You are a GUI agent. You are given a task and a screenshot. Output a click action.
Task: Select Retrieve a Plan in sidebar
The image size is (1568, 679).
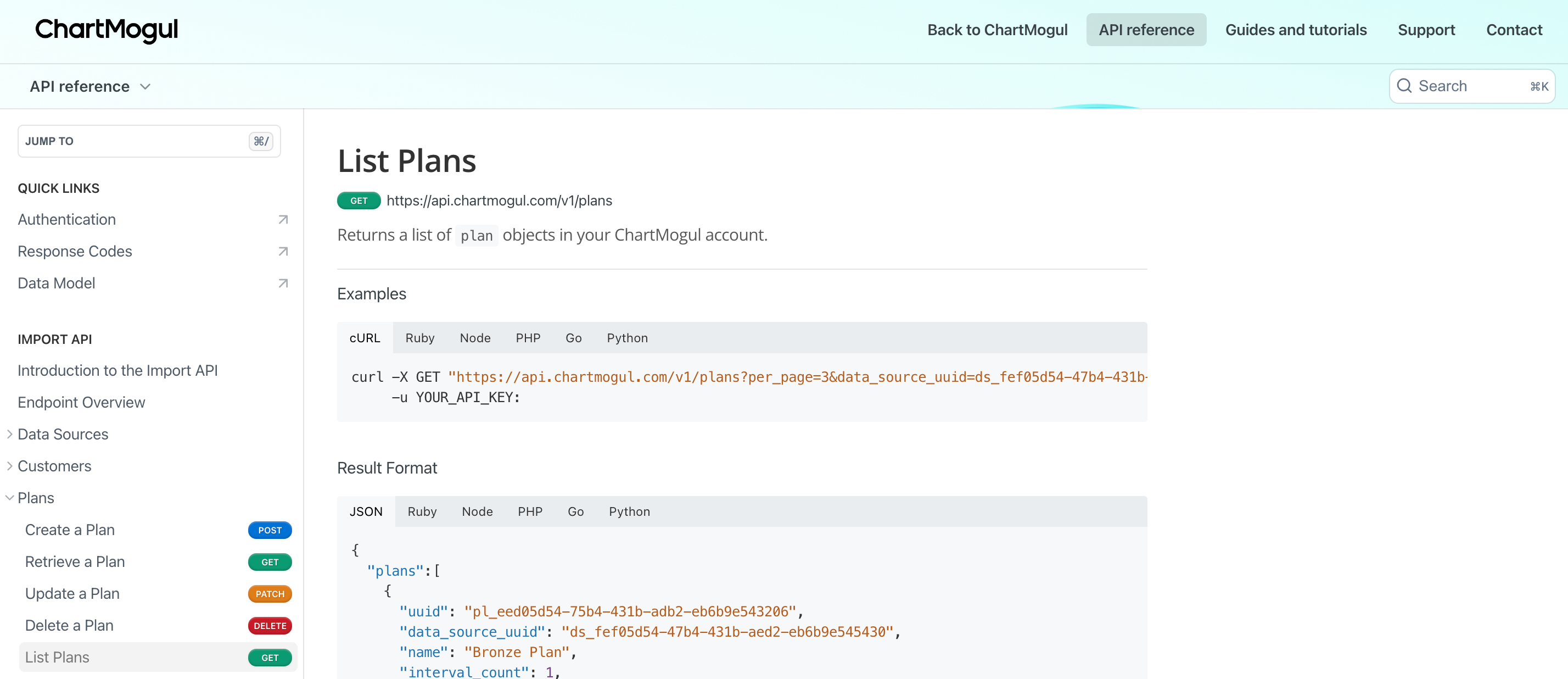click(75, 561)
